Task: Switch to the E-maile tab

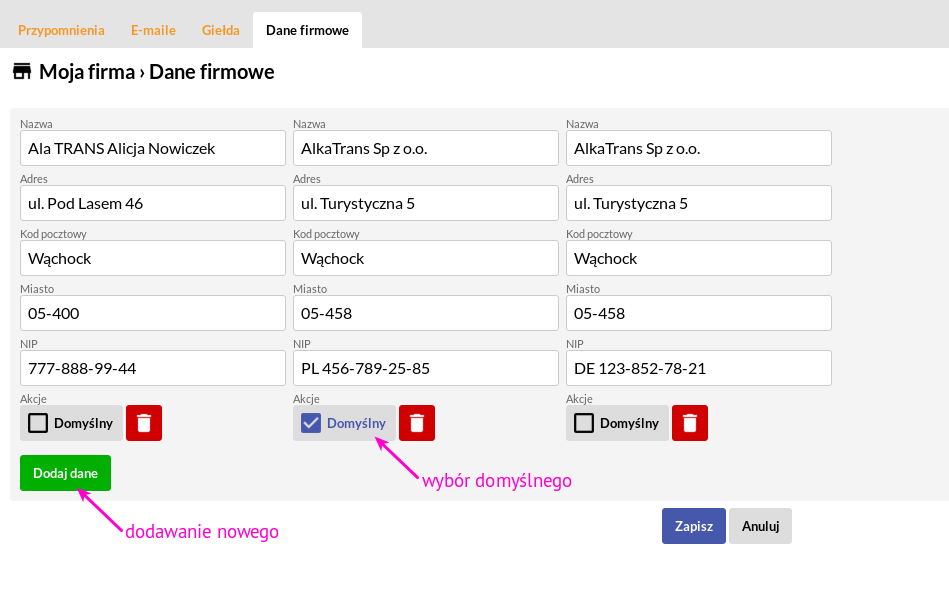Action: [153, 30]
